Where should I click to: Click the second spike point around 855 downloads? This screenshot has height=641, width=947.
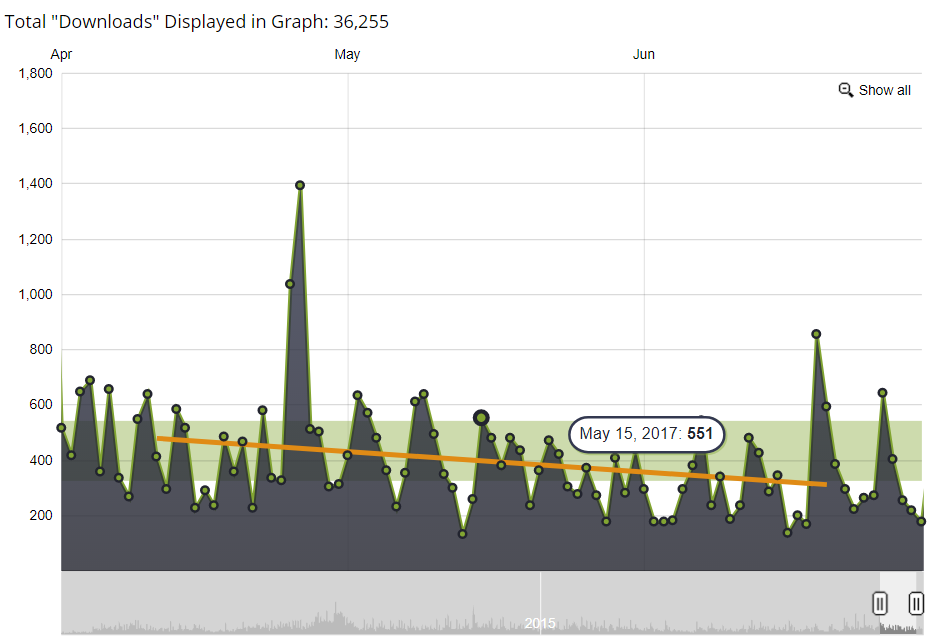816,334
